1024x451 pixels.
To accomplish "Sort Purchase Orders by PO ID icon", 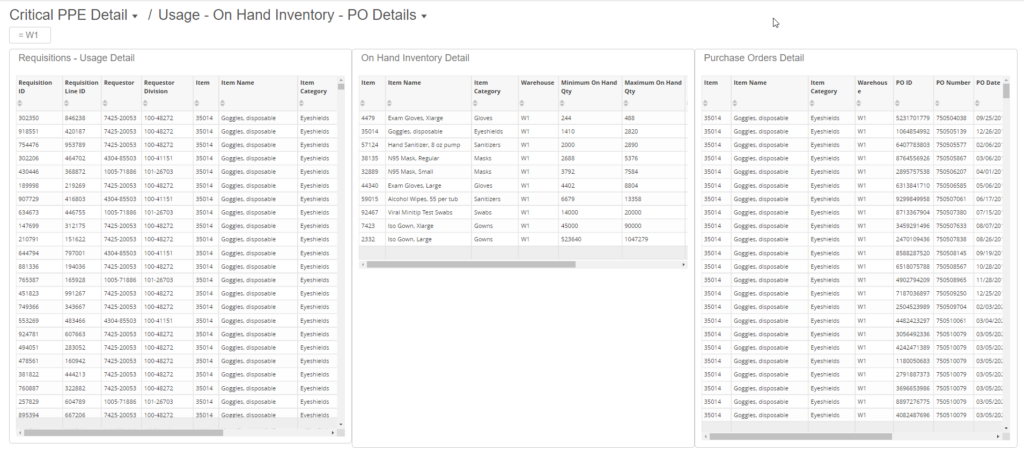I will 898,103.
